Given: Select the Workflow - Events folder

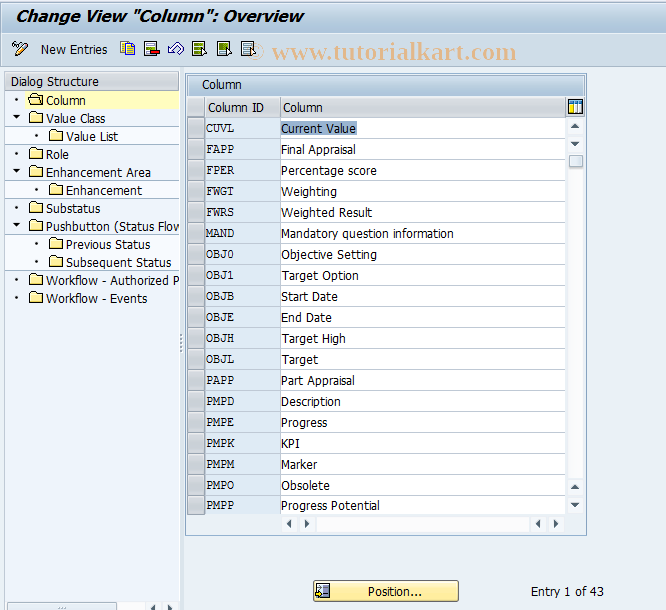Looking at the screenshot, I should click(88, 298).
